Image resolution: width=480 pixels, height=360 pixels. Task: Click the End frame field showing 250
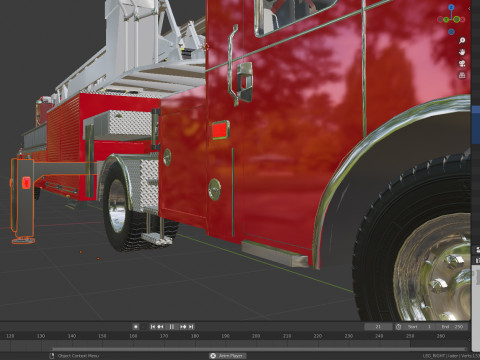(453, 327)
